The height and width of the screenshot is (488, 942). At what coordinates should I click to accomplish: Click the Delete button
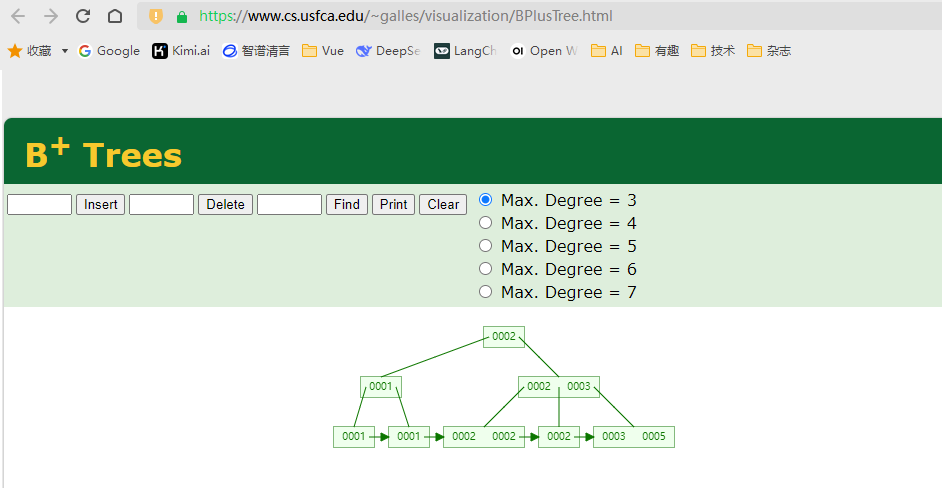(225, 204)
